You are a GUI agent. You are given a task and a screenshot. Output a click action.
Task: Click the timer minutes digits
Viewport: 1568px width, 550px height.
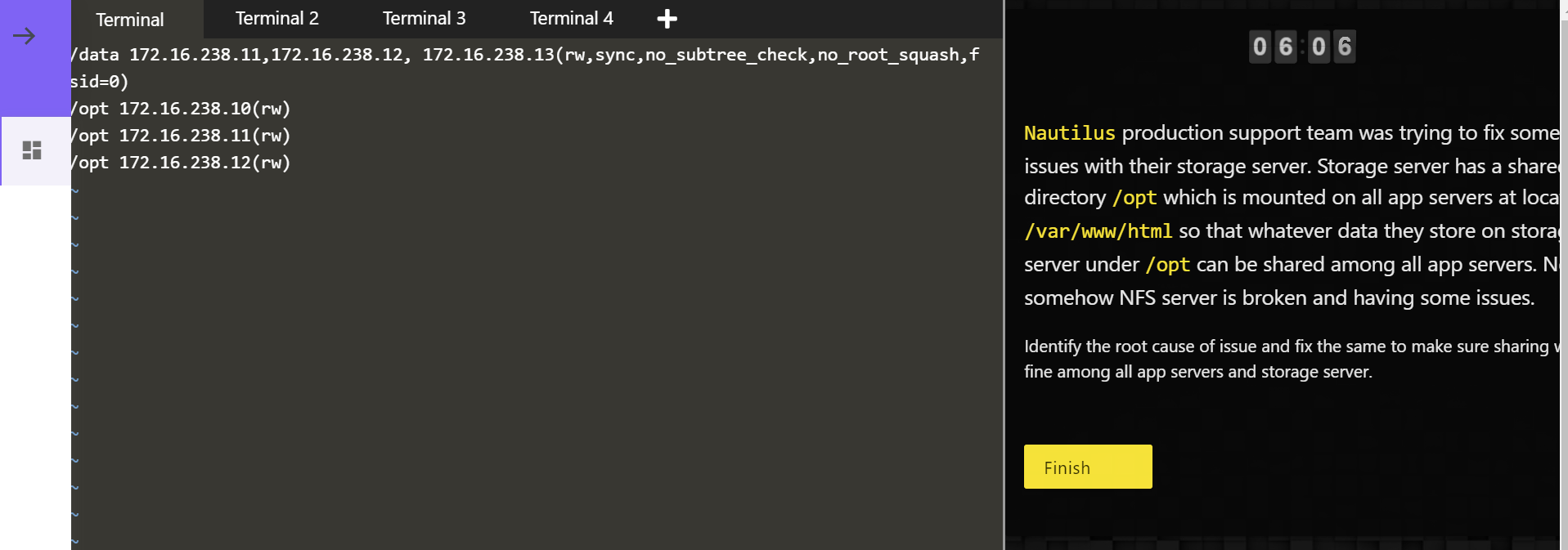pos(1273,47)
